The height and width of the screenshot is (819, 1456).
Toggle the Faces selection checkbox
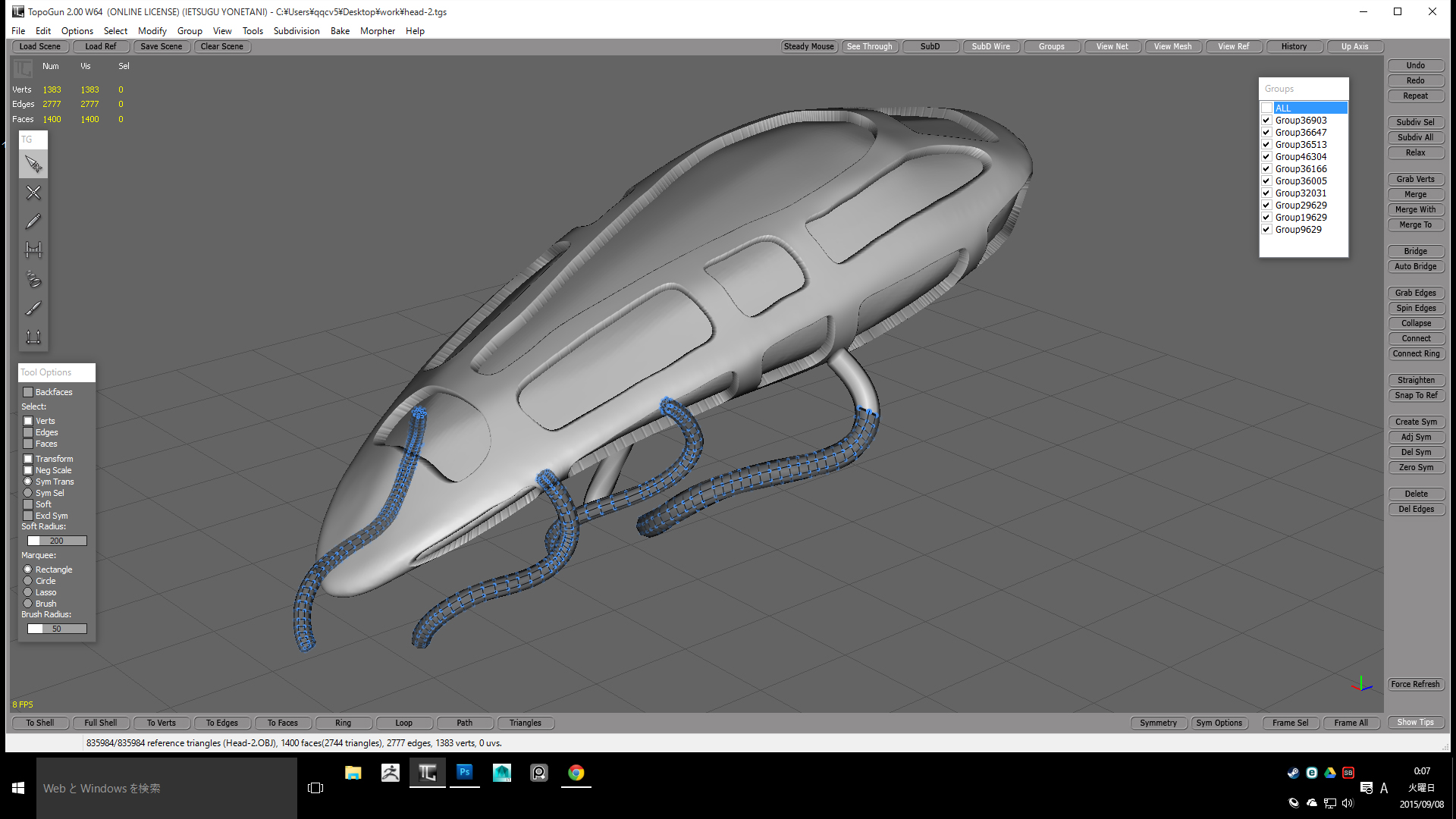click(x=28, y=444)
